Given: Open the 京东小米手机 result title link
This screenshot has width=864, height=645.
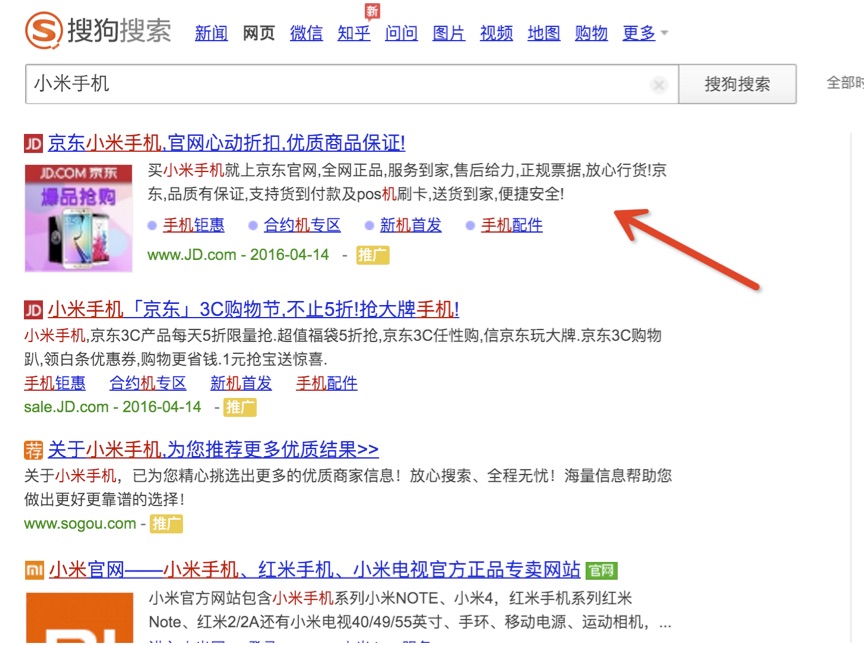Looking at the screenshot, I should click(226, 143).
